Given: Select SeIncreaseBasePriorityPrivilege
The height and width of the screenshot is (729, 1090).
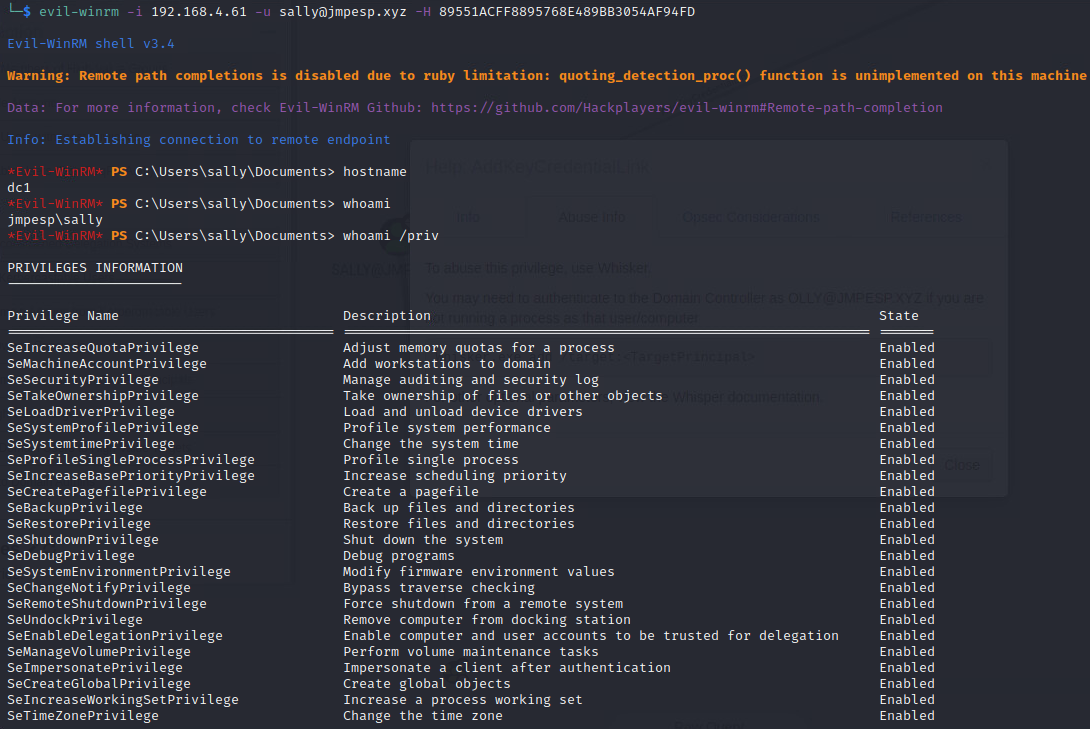Looking at the screenshot, I should [x=131, y=475].
